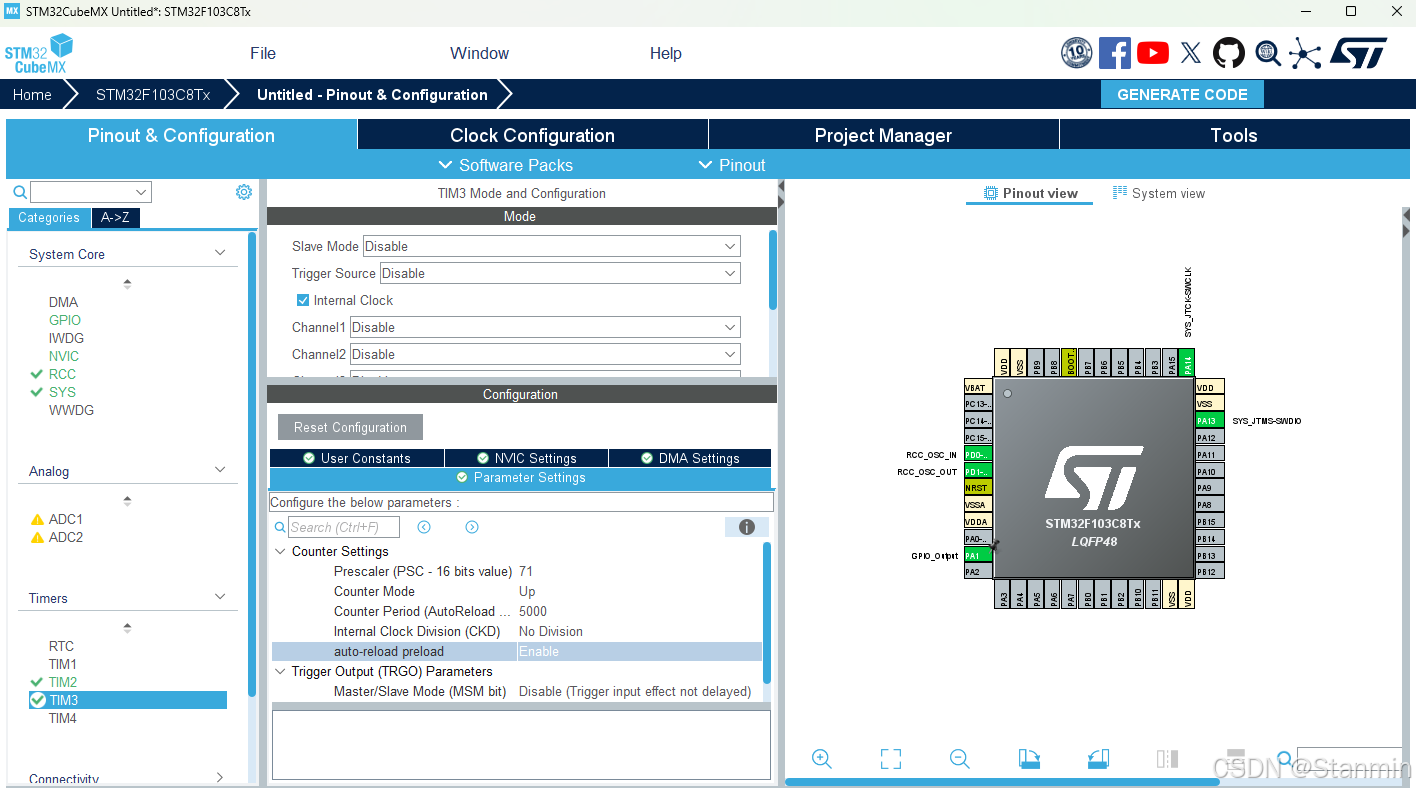Open the ST community network icon
The height and width of the screenshot is (794, 1416).
click(x=1305, y=53)
